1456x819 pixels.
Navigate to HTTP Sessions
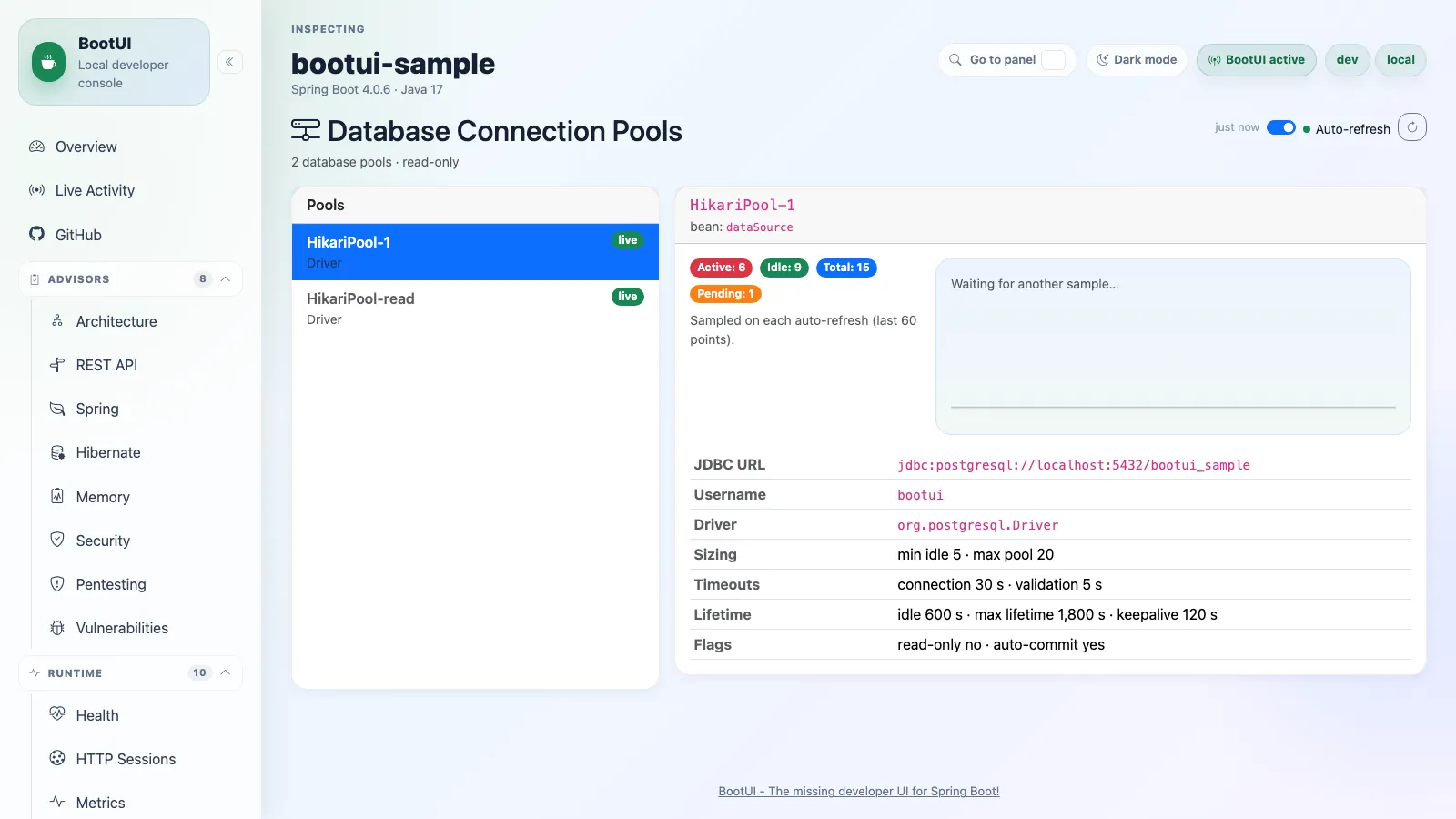(139, 758)
